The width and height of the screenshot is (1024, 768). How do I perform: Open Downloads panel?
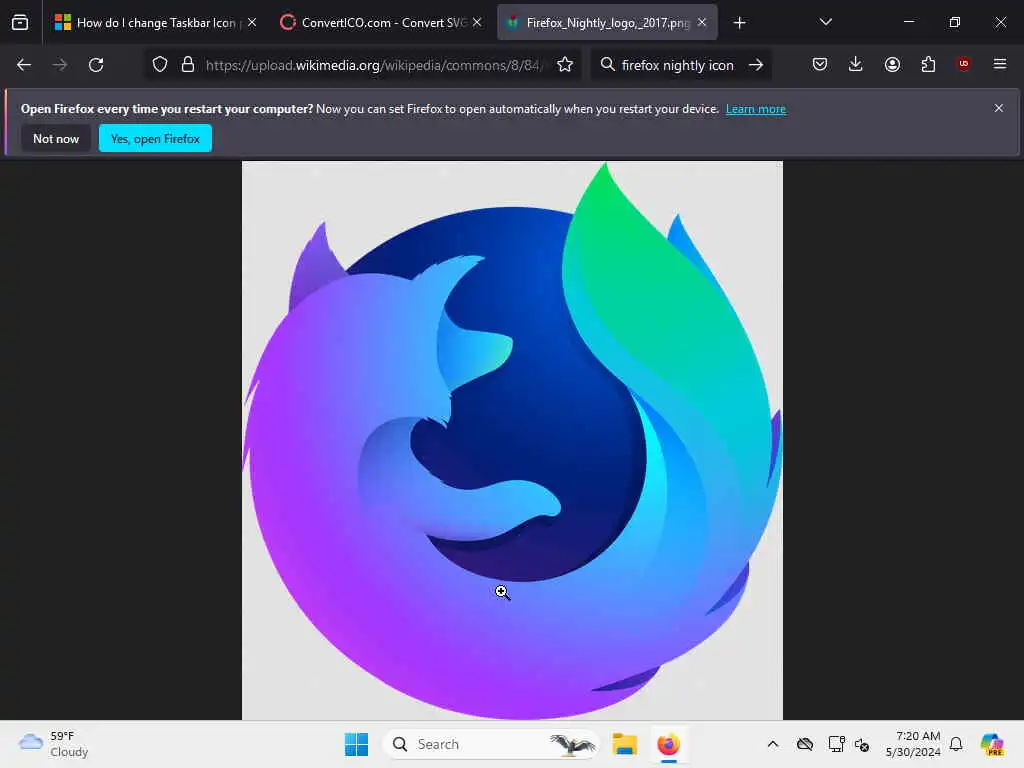coord(856,64)
